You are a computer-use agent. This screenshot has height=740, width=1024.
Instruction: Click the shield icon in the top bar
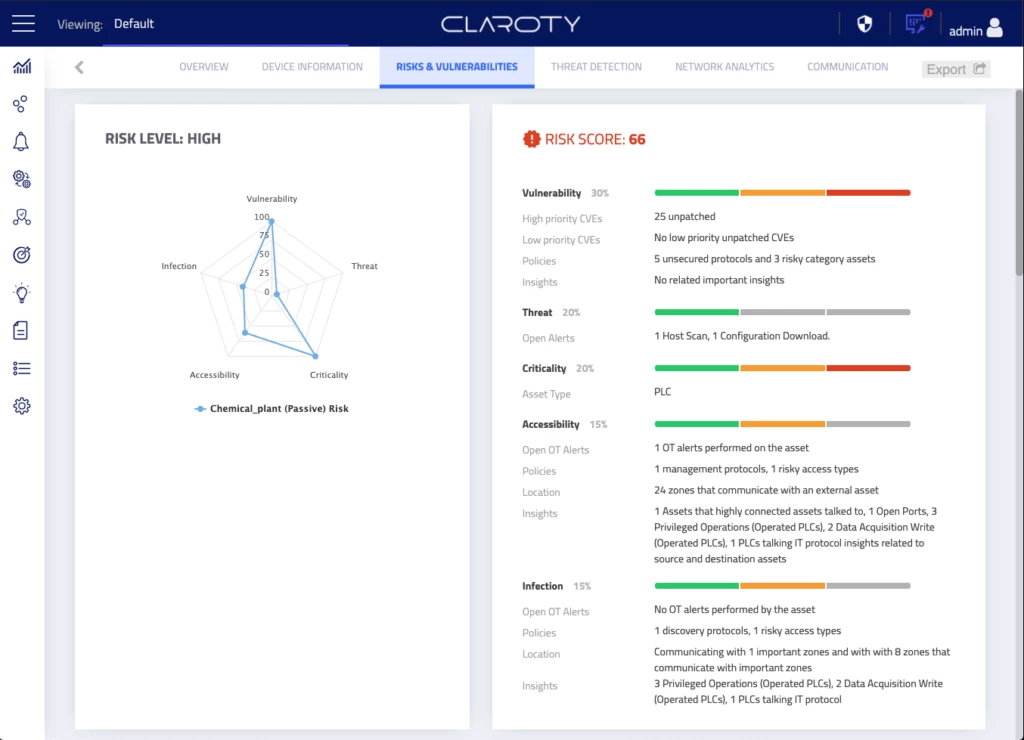(x=863, y=23)
